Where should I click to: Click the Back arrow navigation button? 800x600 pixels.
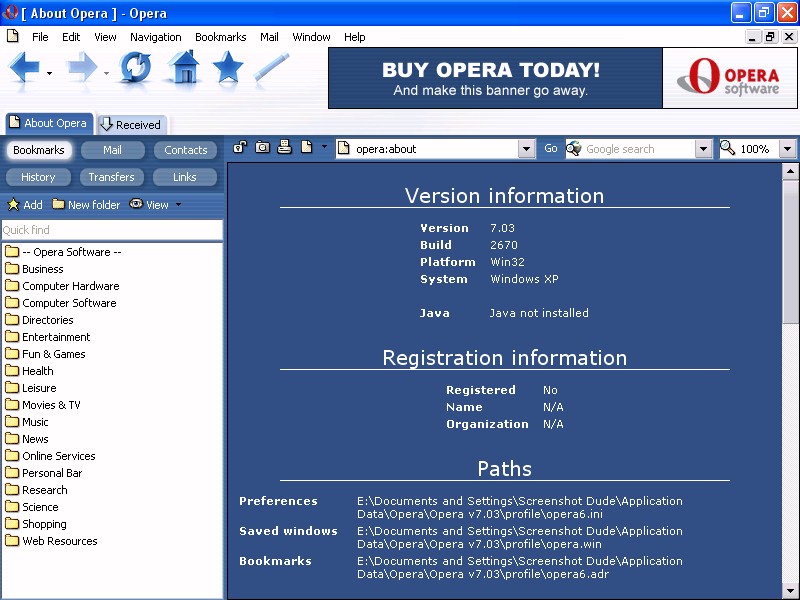pyautogui.click(x=25, y=68)
